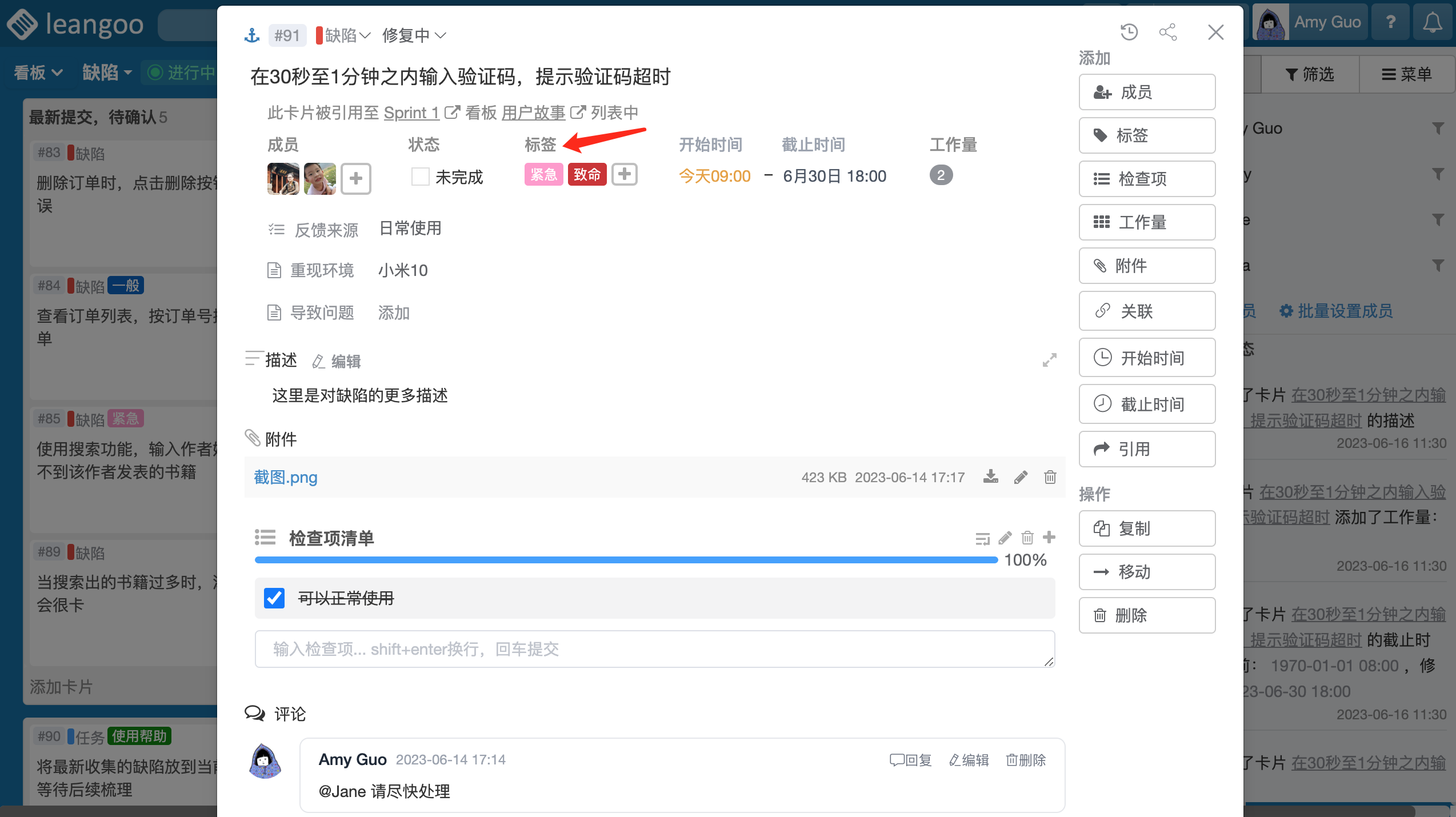Open card history clock icon
This screenshot has height=817, width=1456.
pos(1129,32)
